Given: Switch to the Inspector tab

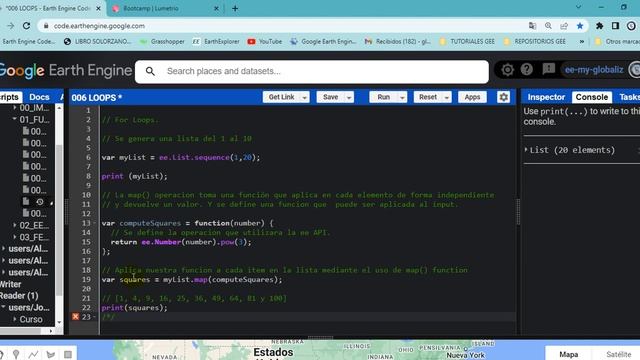Looking at the screenshot, I should [x=546, y=97].
